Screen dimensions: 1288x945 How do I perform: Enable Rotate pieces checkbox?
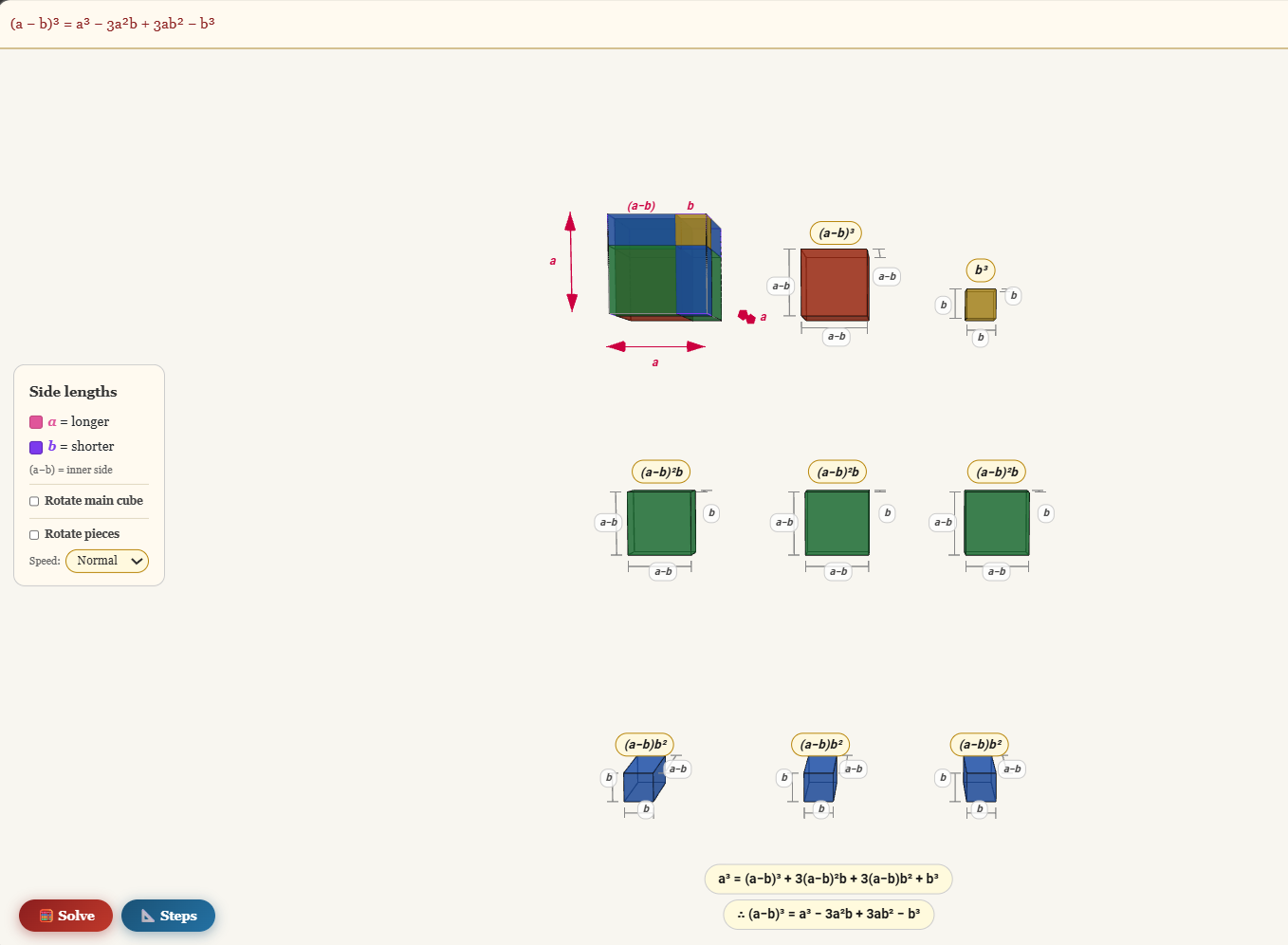point(34,534)
